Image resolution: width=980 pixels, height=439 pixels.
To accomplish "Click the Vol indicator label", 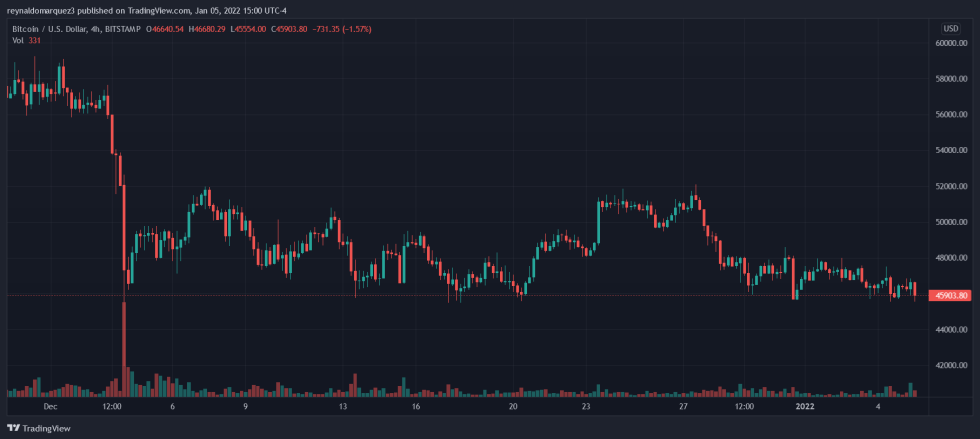I will click(x=17, y=41).
